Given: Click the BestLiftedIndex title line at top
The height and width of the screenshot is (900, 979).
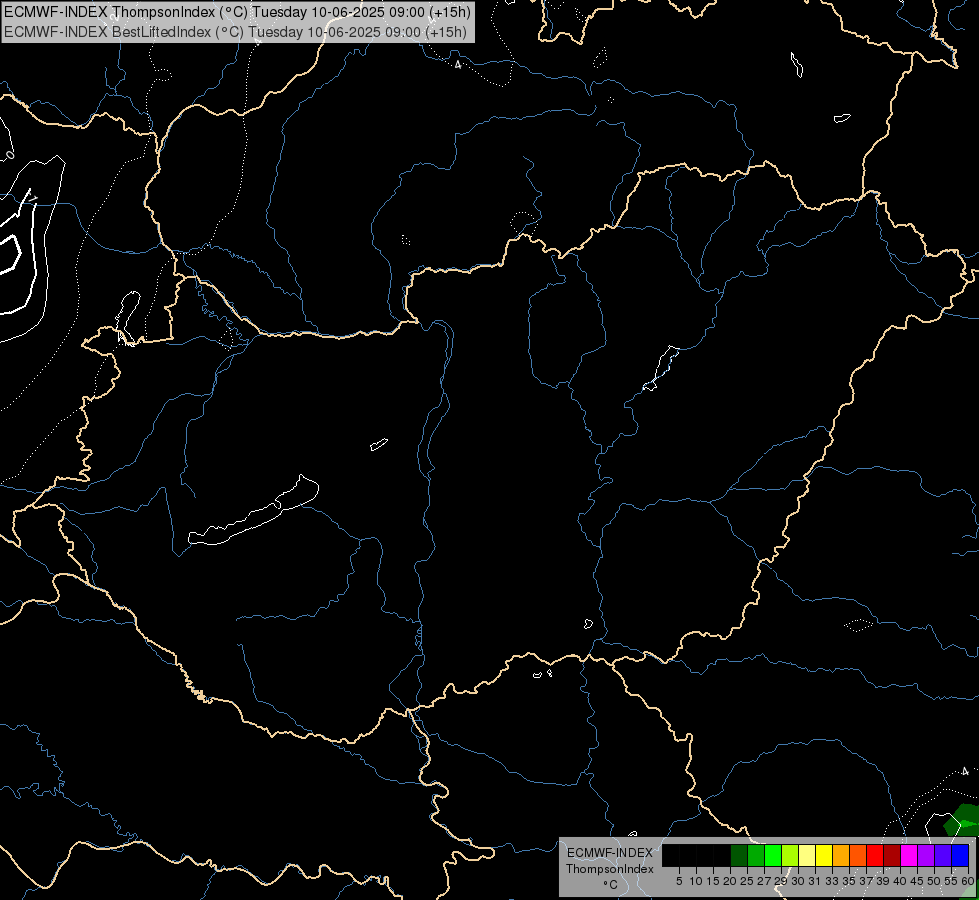Looking at the screenshot, I should tap(235, 32).
